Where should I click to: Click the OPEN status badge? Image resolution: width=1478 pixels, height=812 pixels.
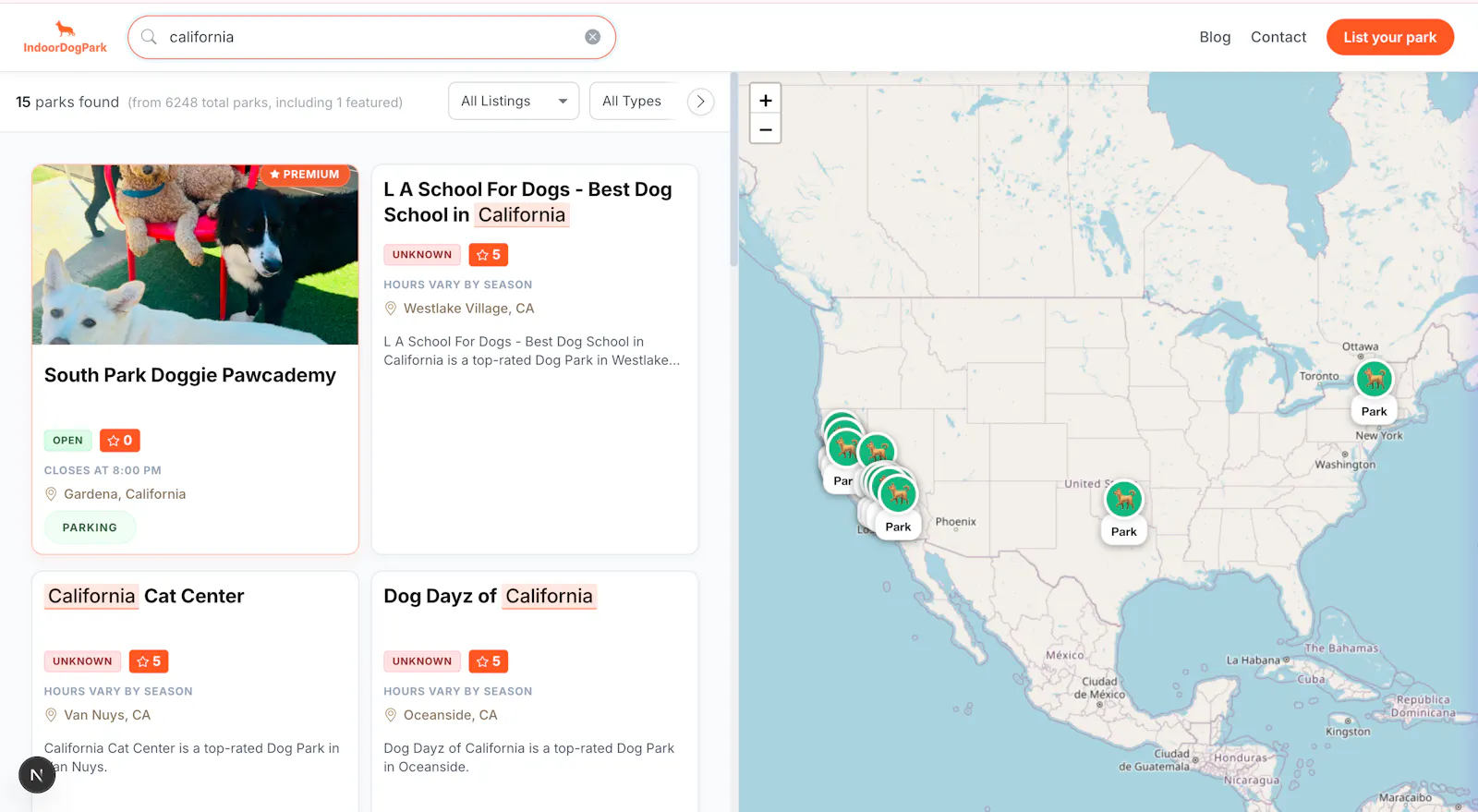(x=67, y=441)
